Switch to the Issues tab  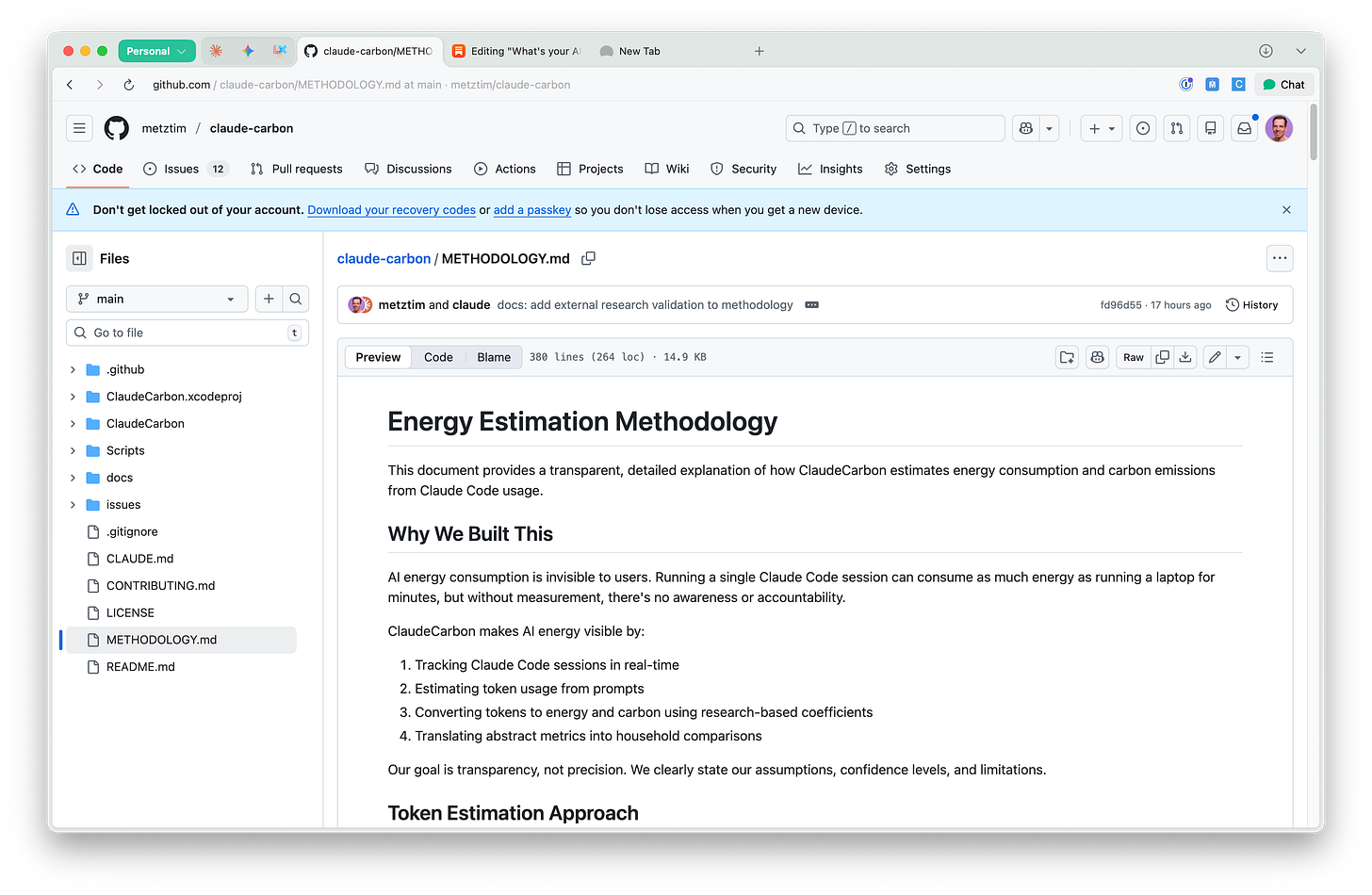tap(185, 169)
